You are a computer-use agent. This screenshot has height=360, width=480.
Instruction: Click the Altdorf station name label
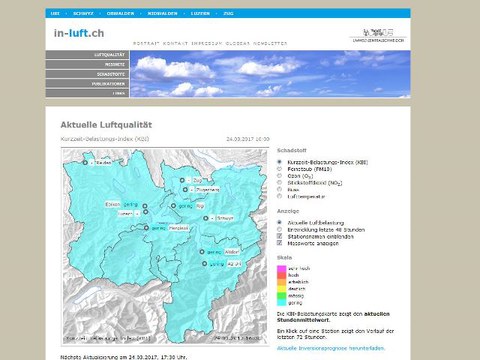[232, 252]
